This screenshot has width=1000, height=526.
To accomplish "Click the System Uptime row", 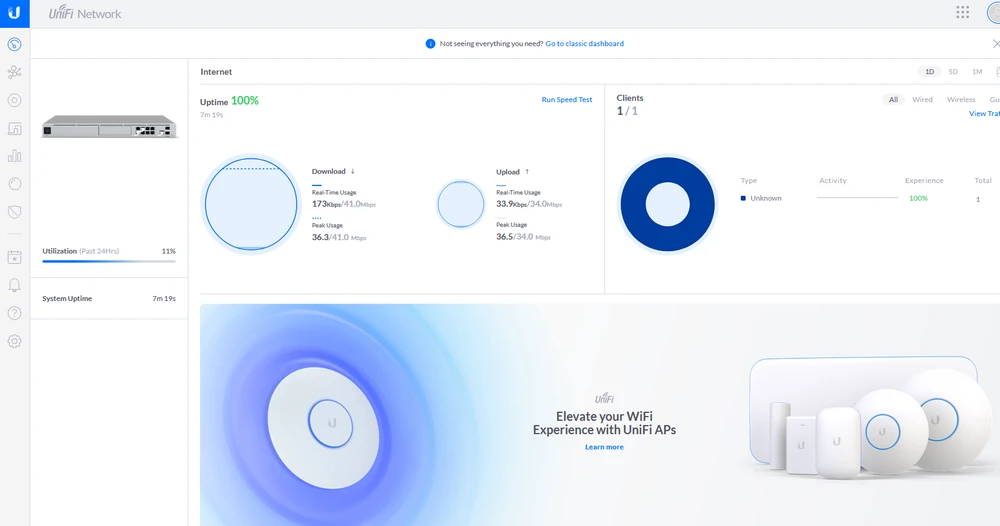I will [109, 298].
